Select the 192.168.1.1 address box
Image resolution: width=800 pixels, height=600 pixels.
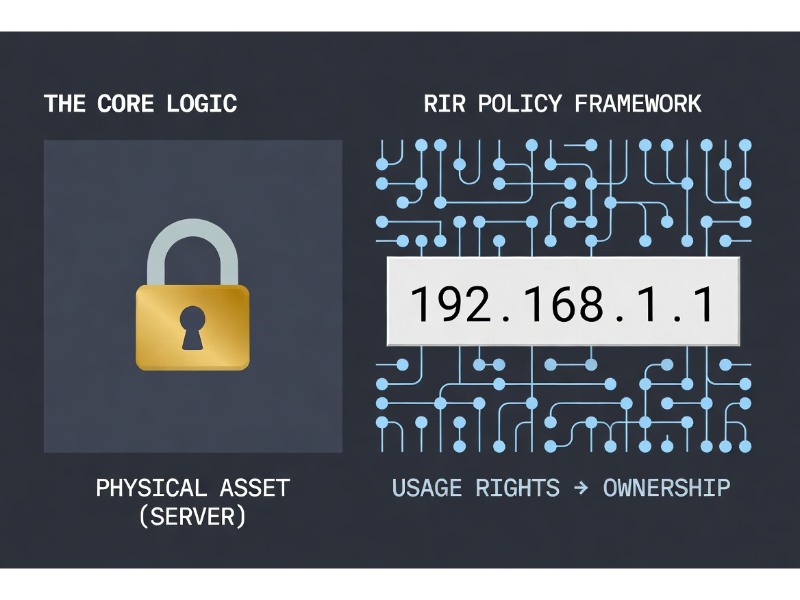point(563,302)
